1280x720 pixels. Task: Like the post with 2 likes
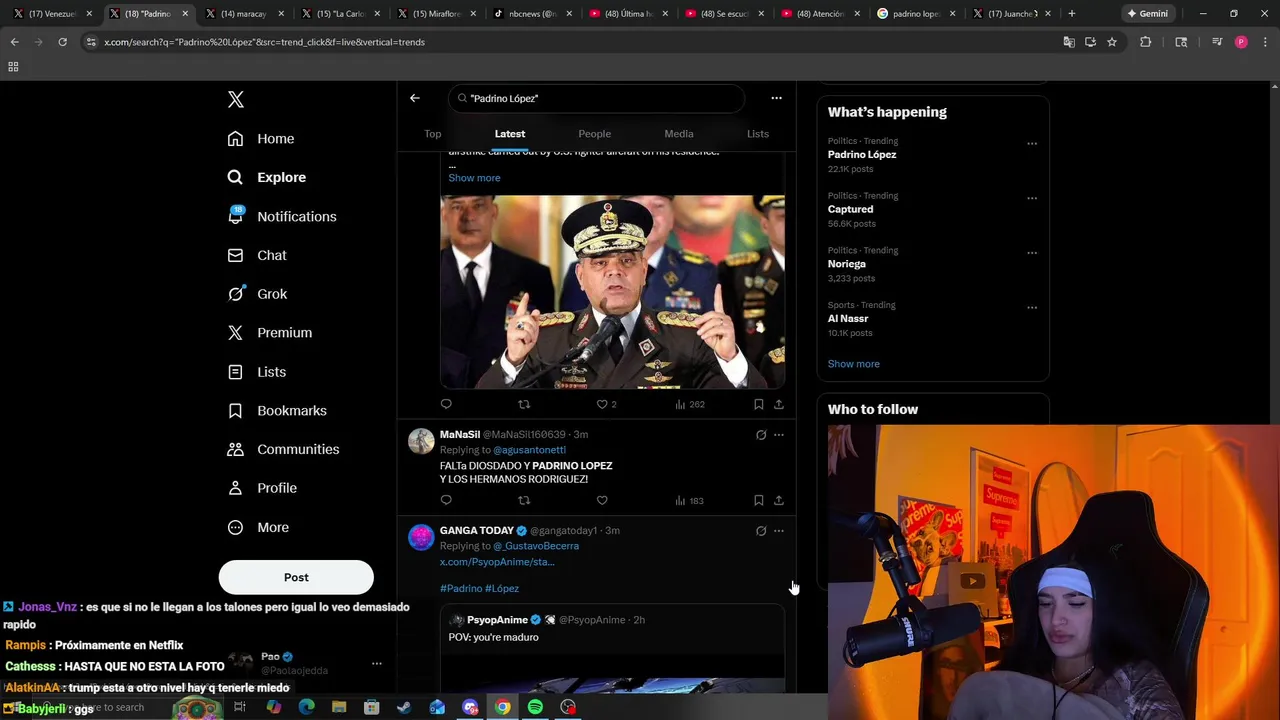pyautogui.click(x=606, y=404)
